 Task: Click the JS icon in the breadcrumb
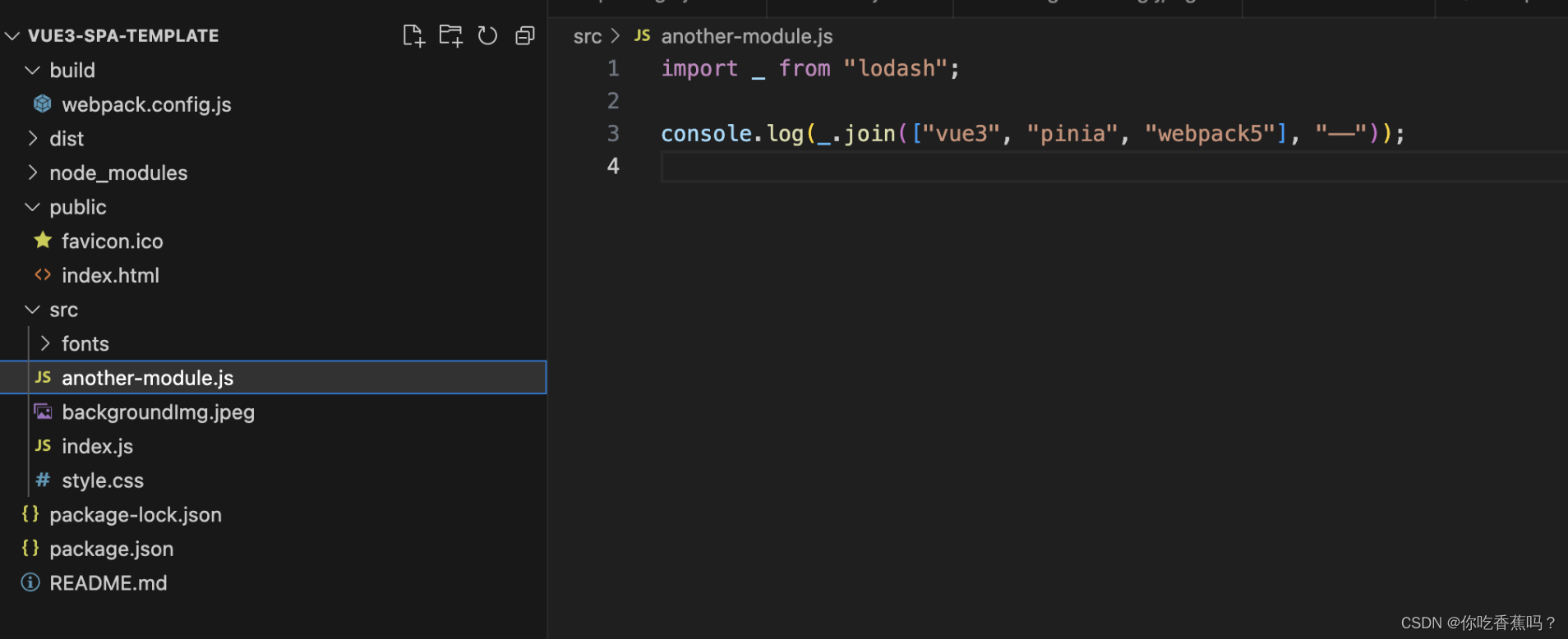pyautogui.click(x=643, y=35)
